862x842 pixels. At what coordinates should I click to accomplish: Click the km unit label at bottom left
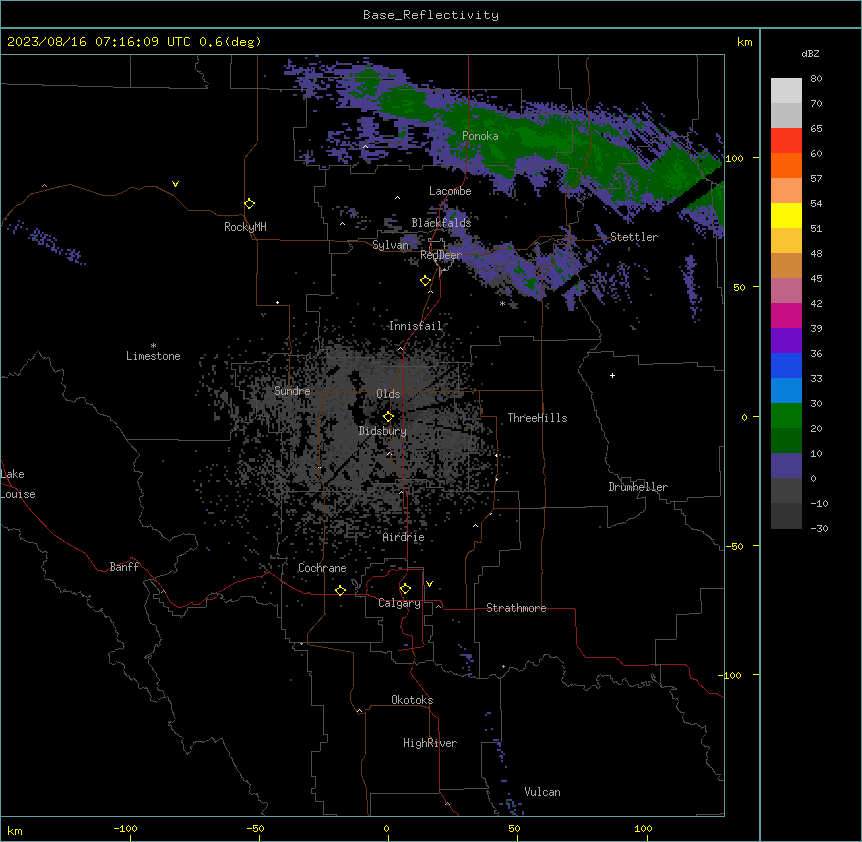point(15,830)
